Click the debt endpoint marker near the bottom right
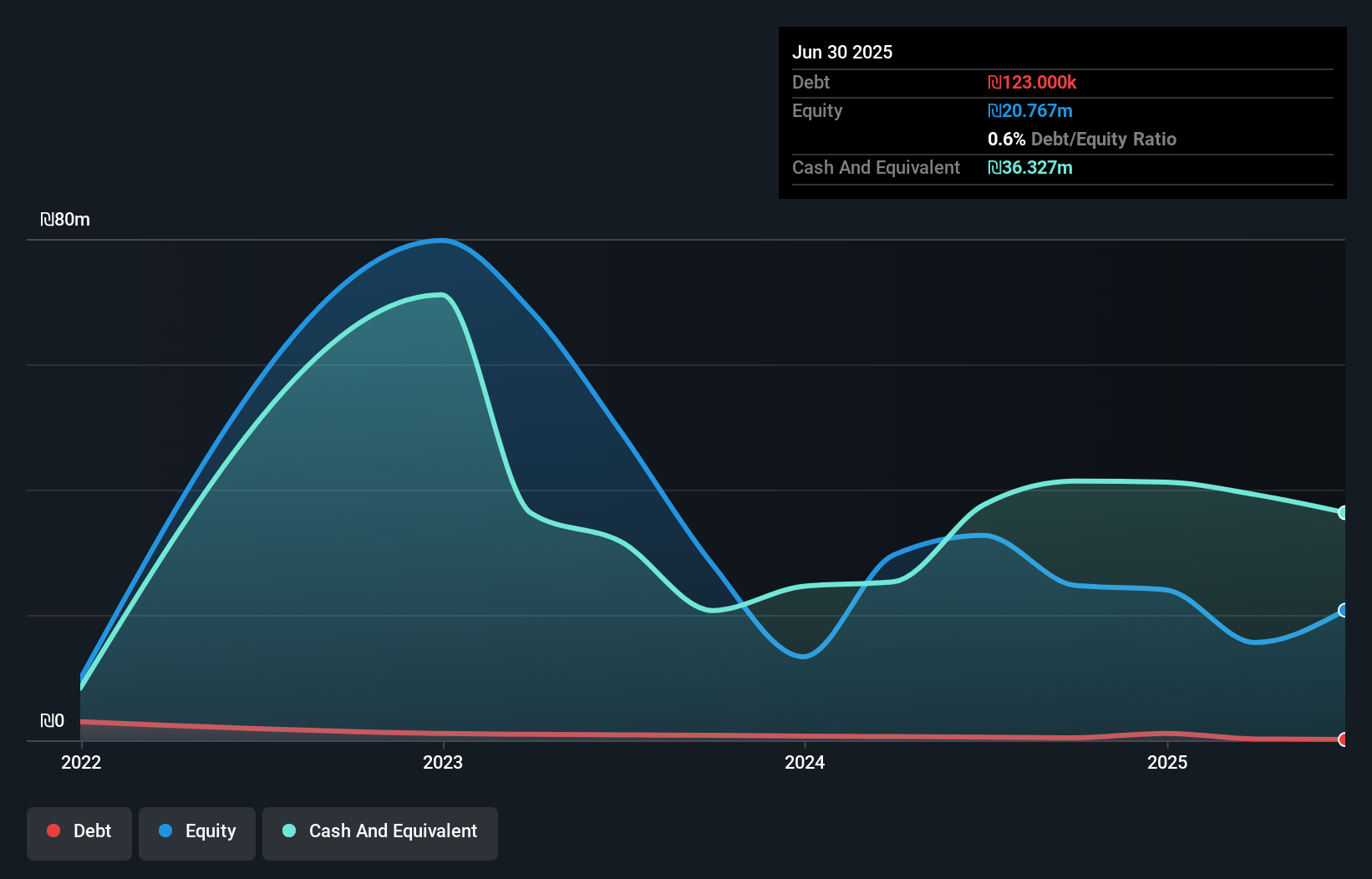1372x879 pixels. coord(1343,739)
